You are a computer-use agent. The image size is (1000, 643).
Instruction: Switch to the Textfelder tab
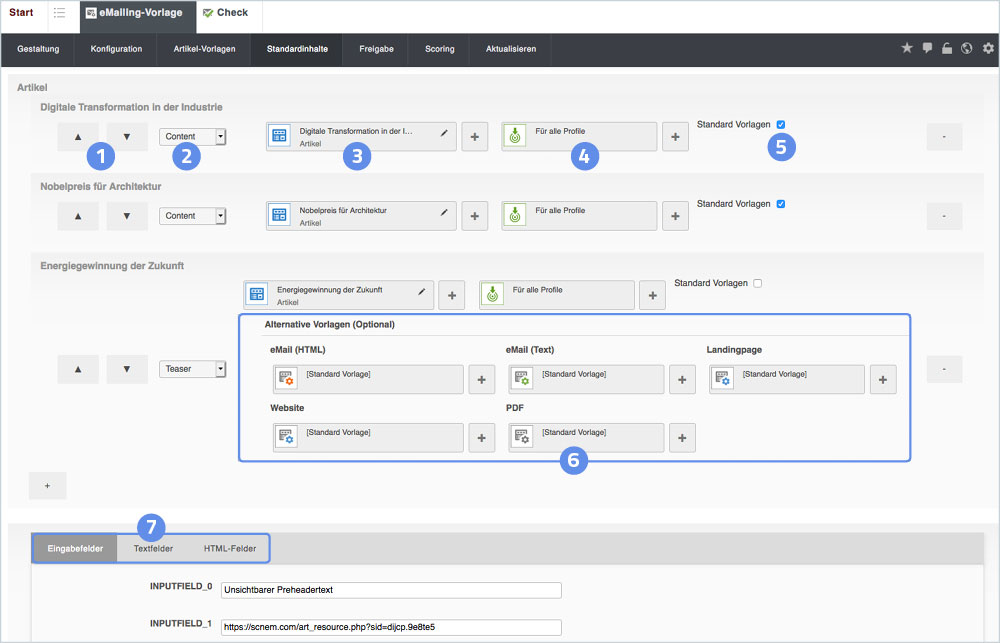153,549
